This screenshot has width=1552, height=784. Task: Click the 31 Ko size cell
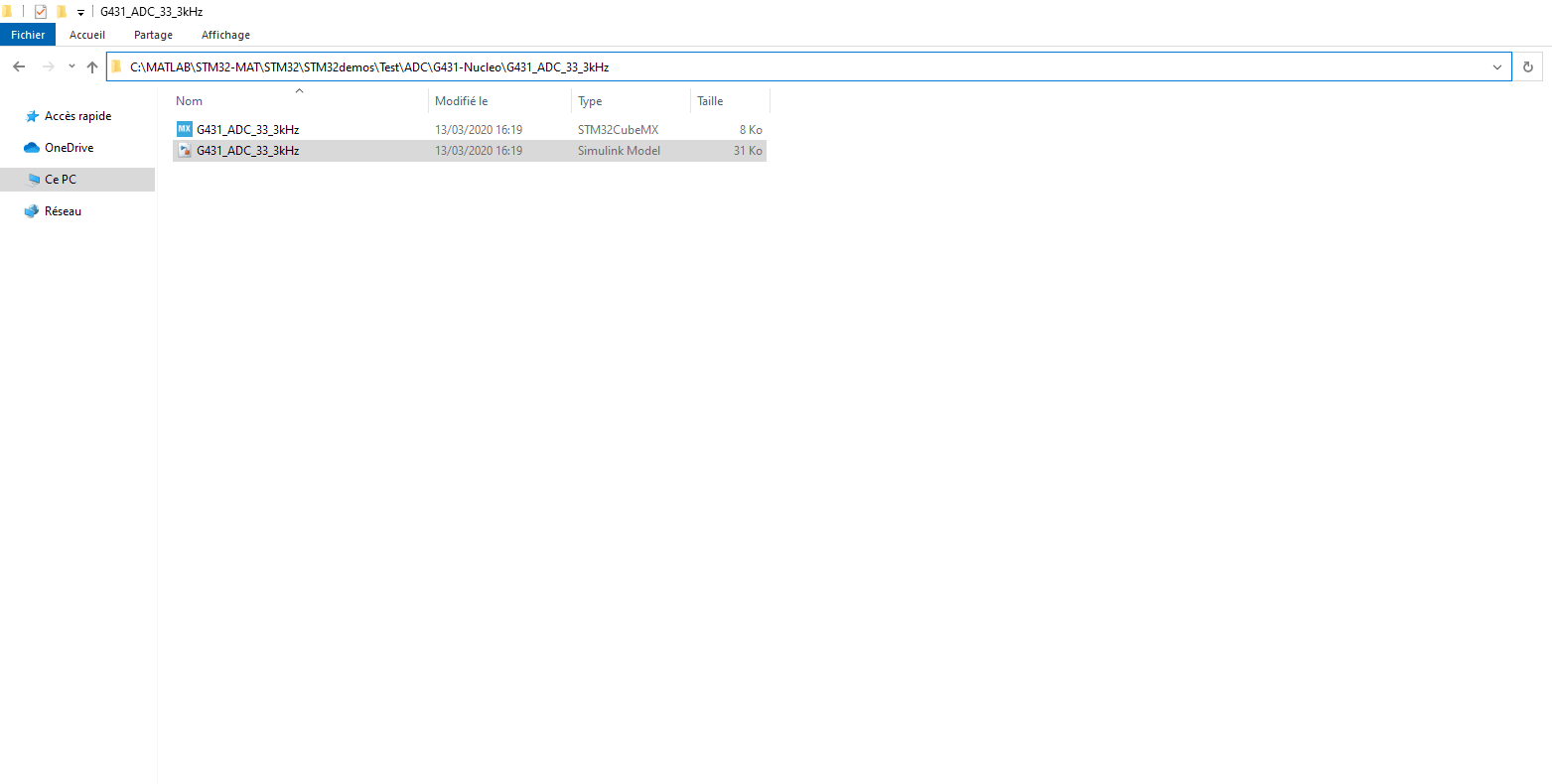coord(748,151)
